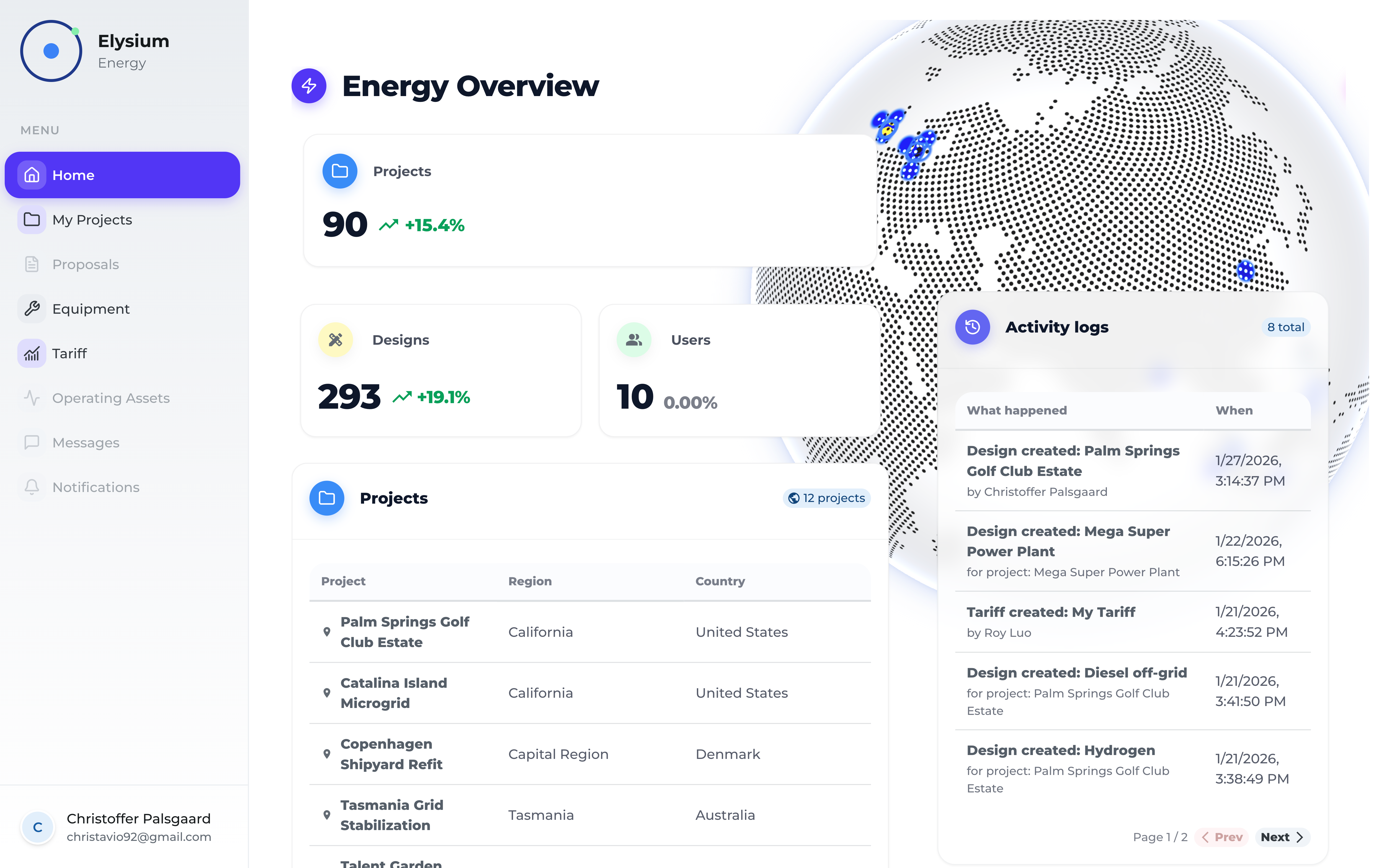Click the Elysium Energy logo icon
Screen dimensions: 1379x868
coord(50,51)
